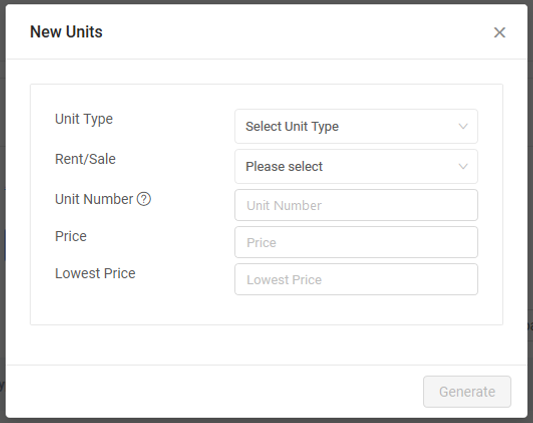Click the 'Price' field label

pyautogui.click(x=71, y=236)
